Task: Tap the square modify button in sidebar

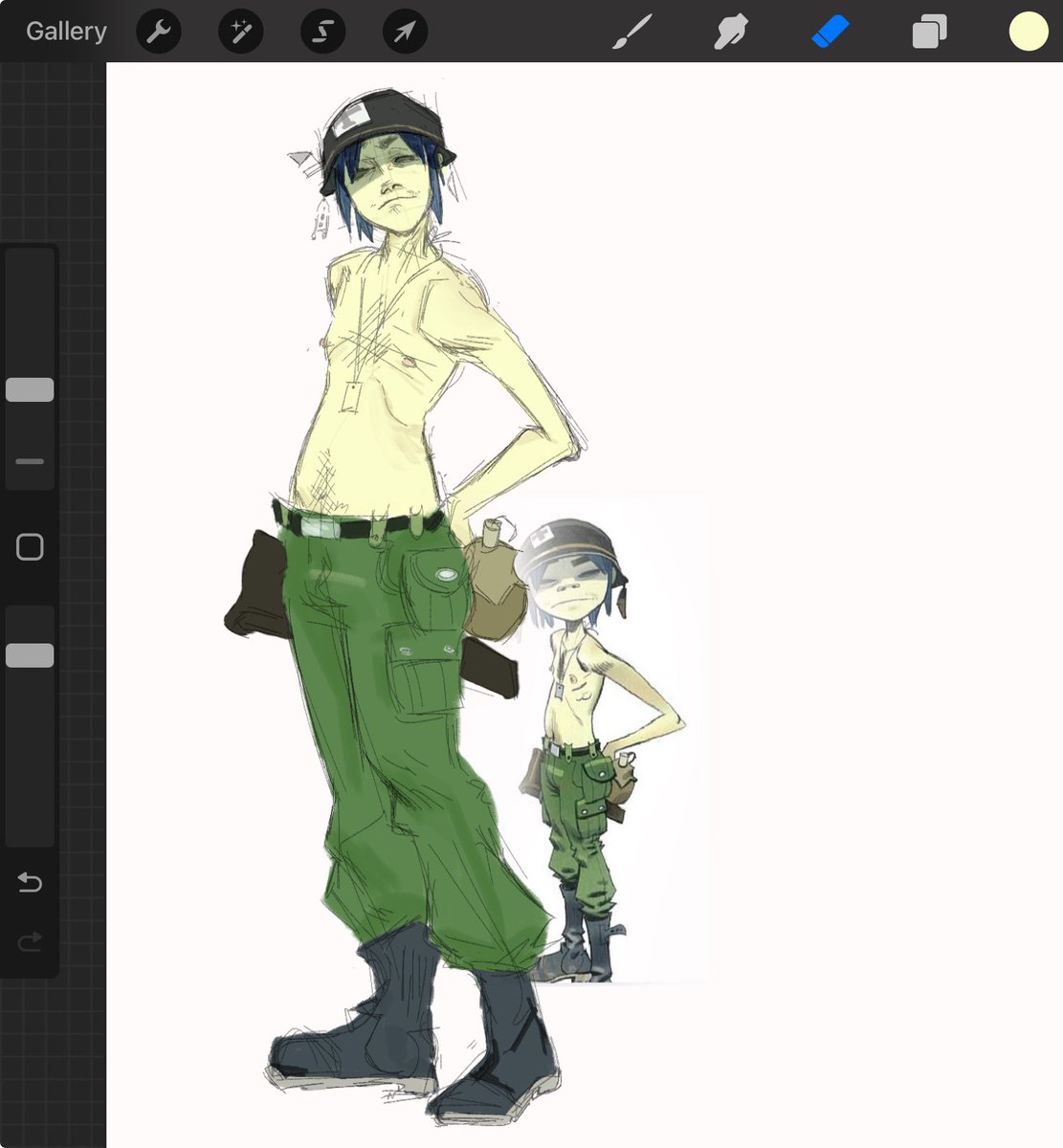Action: 30,547
